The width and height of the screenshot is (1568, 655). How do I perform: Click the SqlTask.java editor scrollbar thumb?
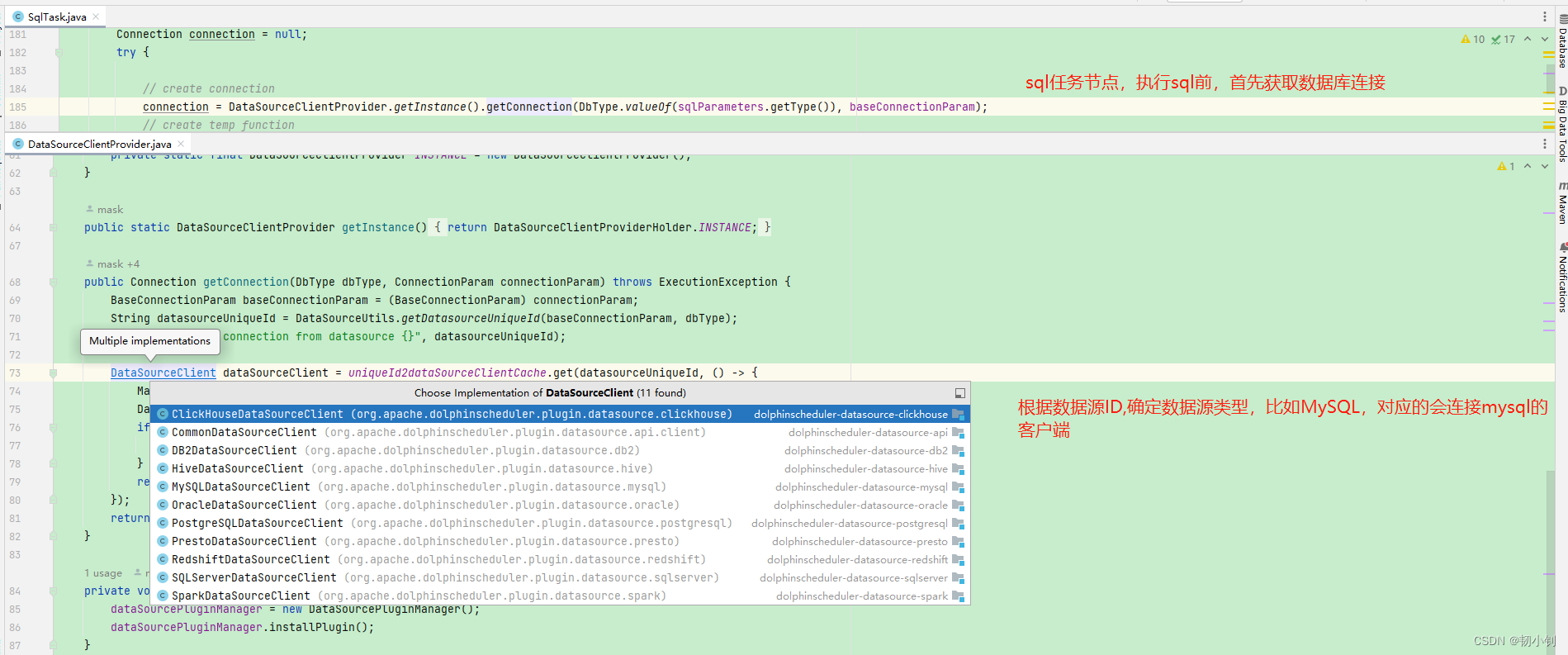point(1549,78)
